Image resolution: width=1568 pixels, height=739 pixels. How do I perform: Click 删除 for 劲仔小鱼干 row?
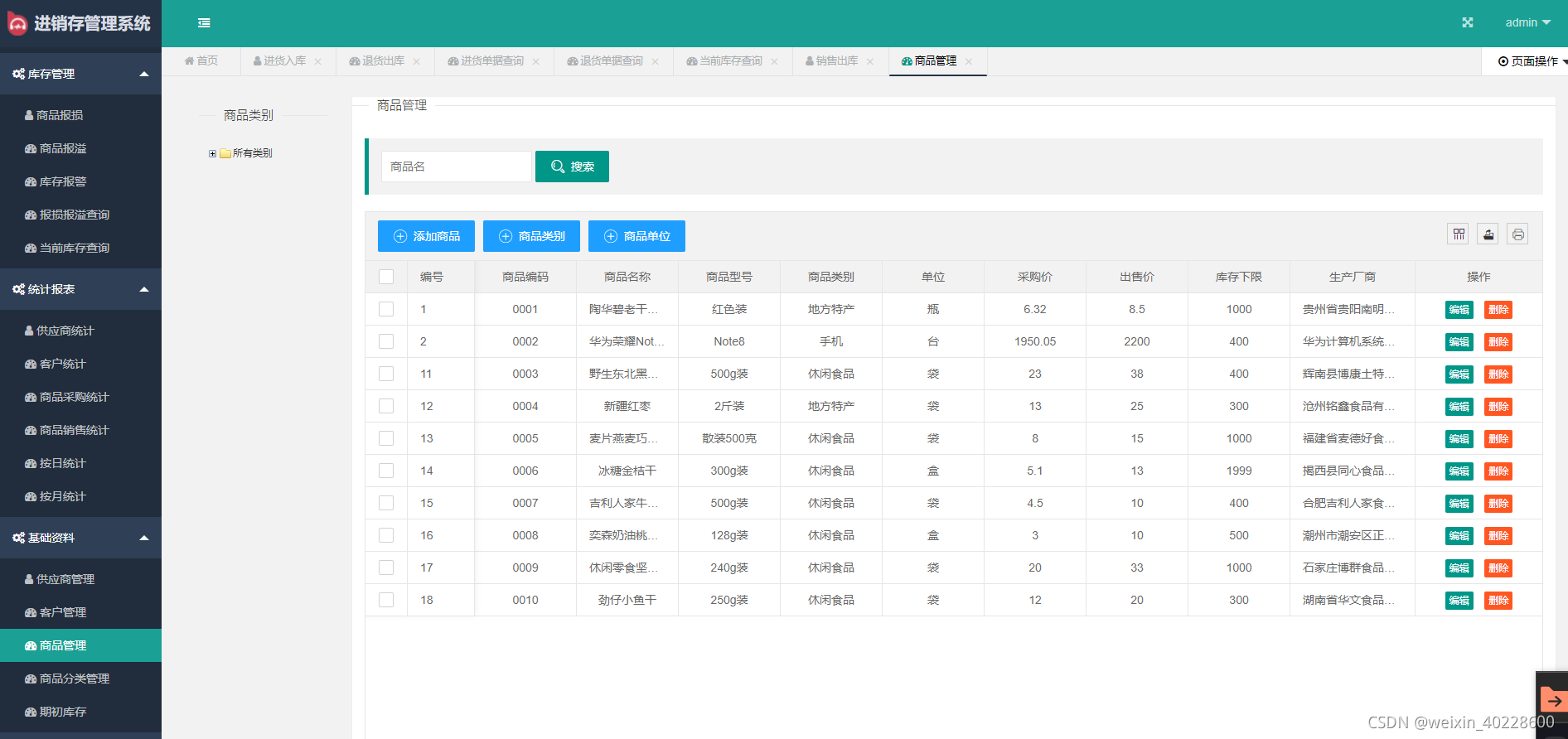click(1498, 601)
